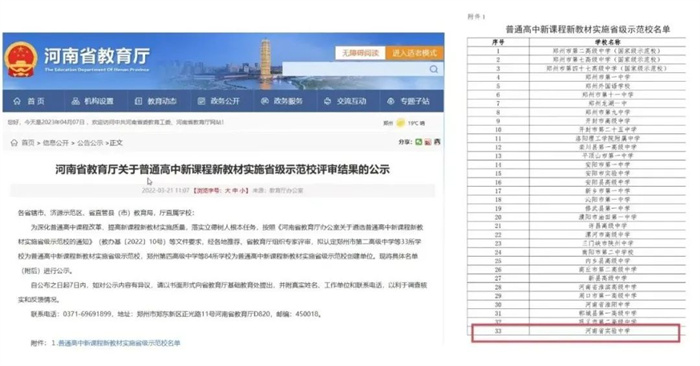
Task: Click the magnifier search icon
Action: coord(434,69)
